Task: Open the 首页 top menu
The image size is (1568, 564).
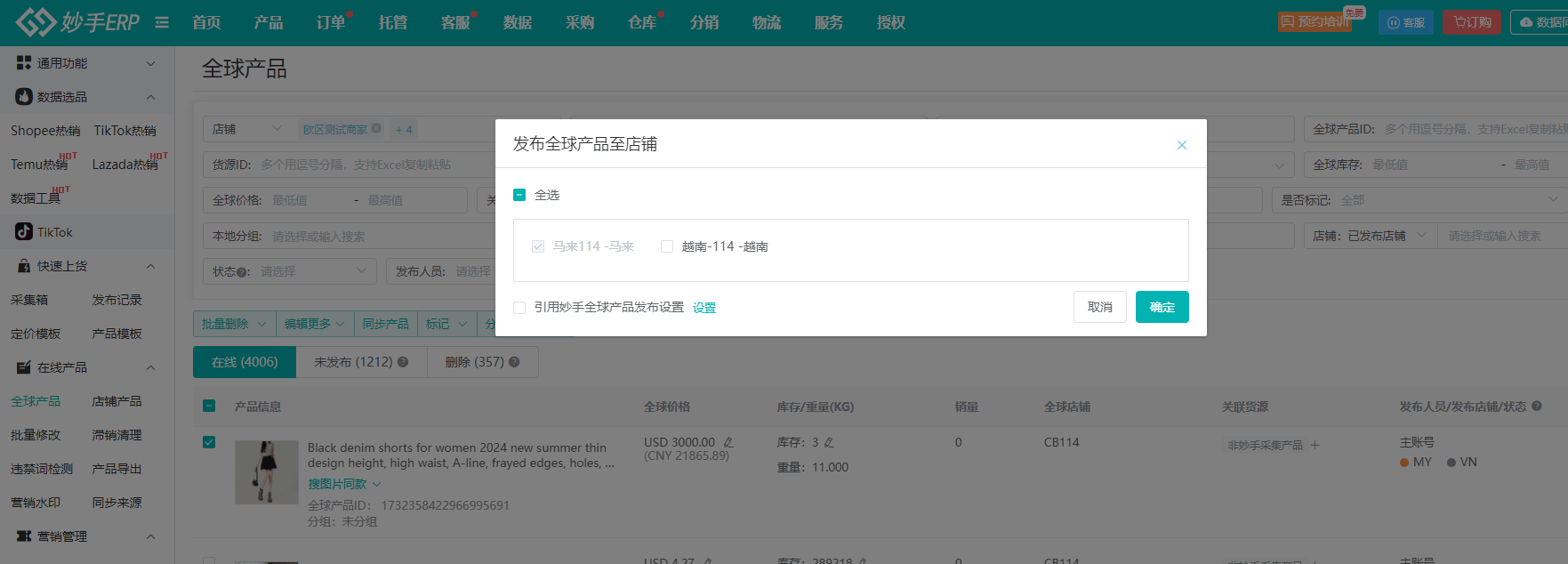Action: (x=207, y=22)
